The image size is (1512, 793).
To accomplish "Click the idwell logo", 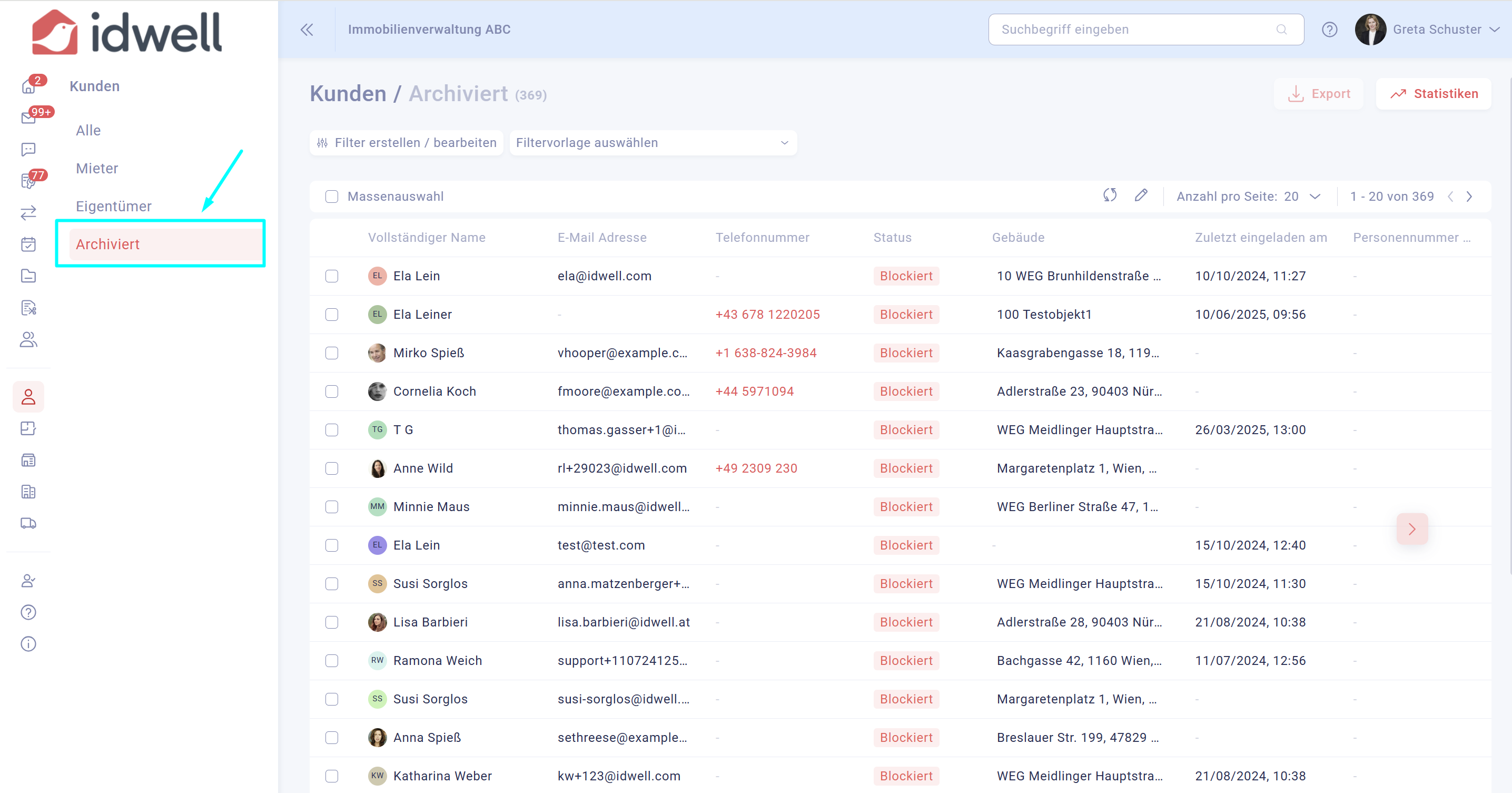I will point(127,32).
